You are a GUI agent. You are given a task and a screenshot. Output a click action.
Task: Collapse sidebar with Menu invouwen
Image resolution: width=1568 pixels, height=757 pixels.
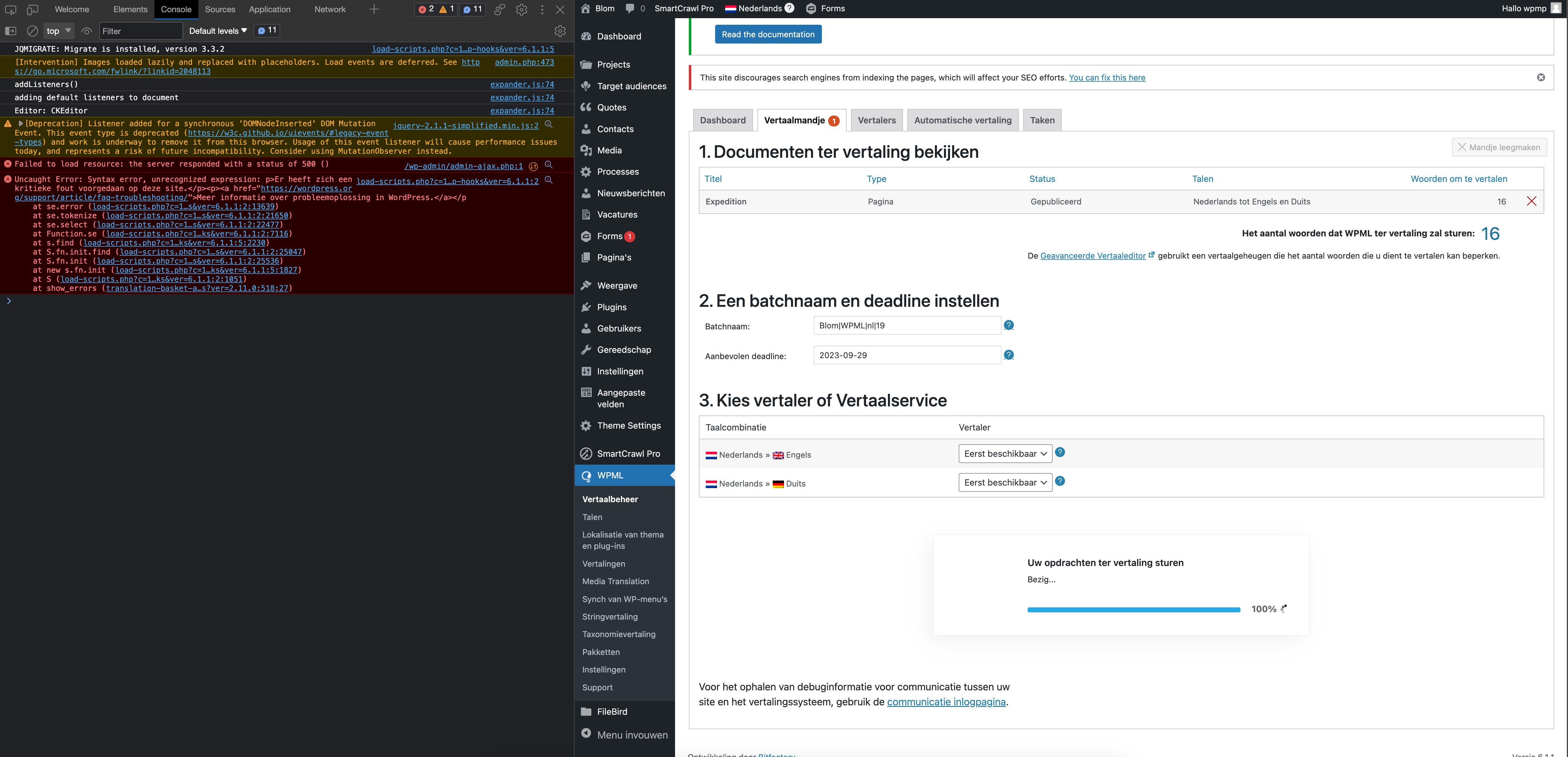pos(625,734)
